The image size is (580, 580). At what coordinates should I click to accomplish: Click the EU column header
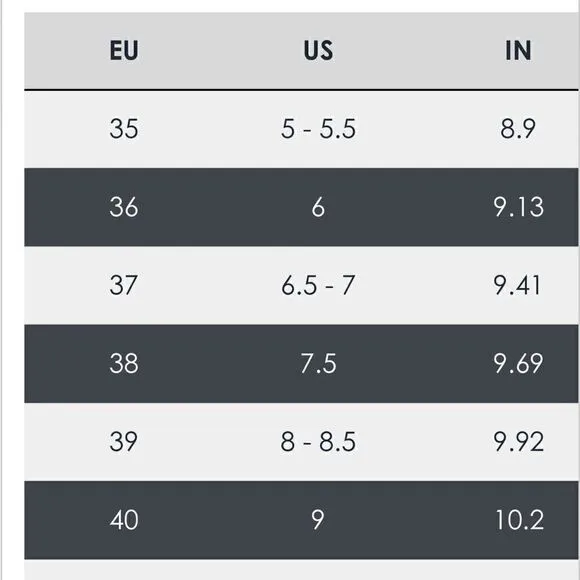124,50
